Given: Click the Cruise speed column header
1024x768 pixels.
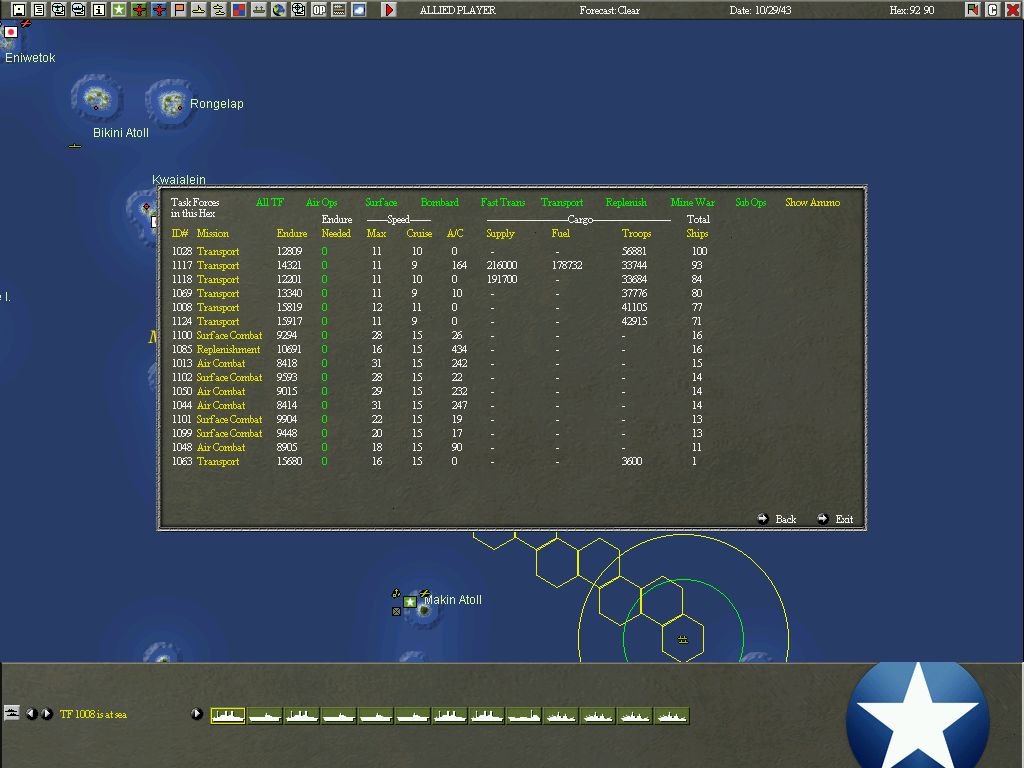Looking at the screenshot, I should point(419,234).
